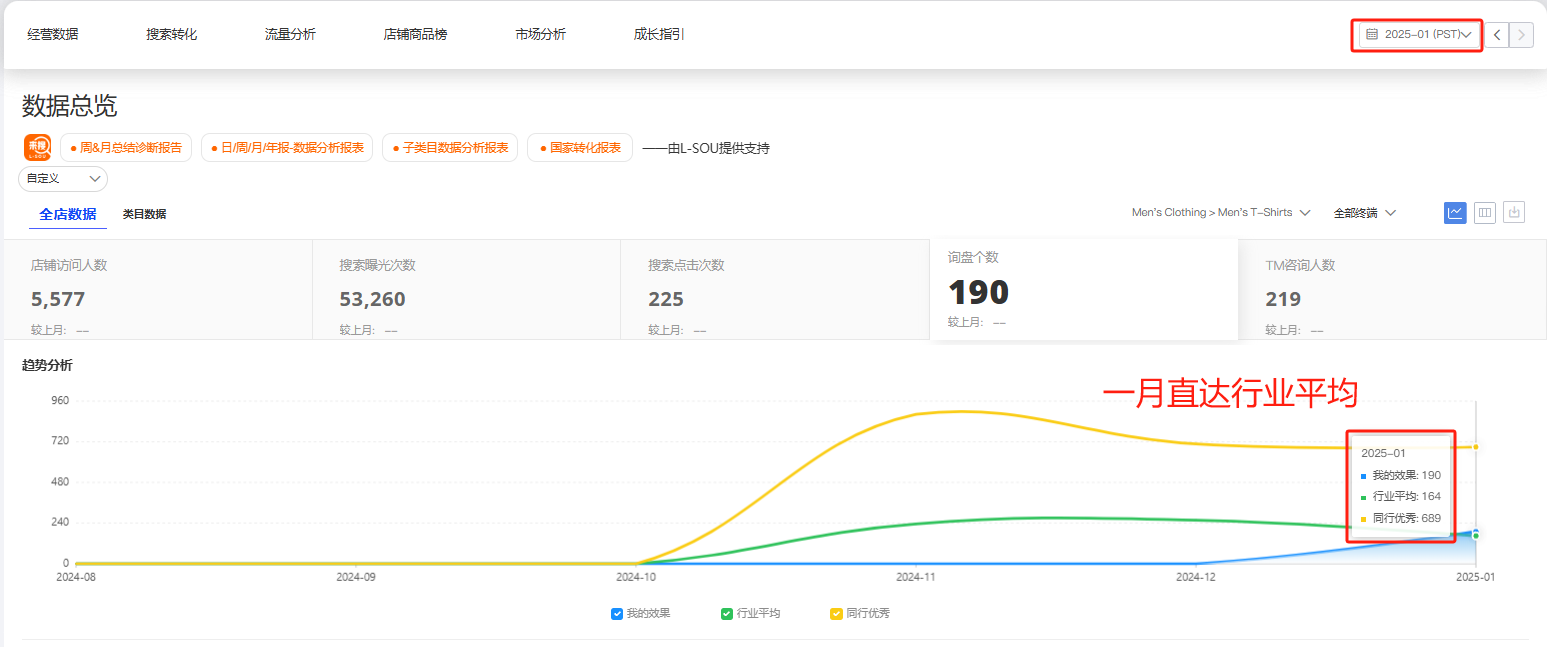Viewport: 1547px width, 647px height.
Task: Go to next month arrow
Action: tap(1521, 35)
